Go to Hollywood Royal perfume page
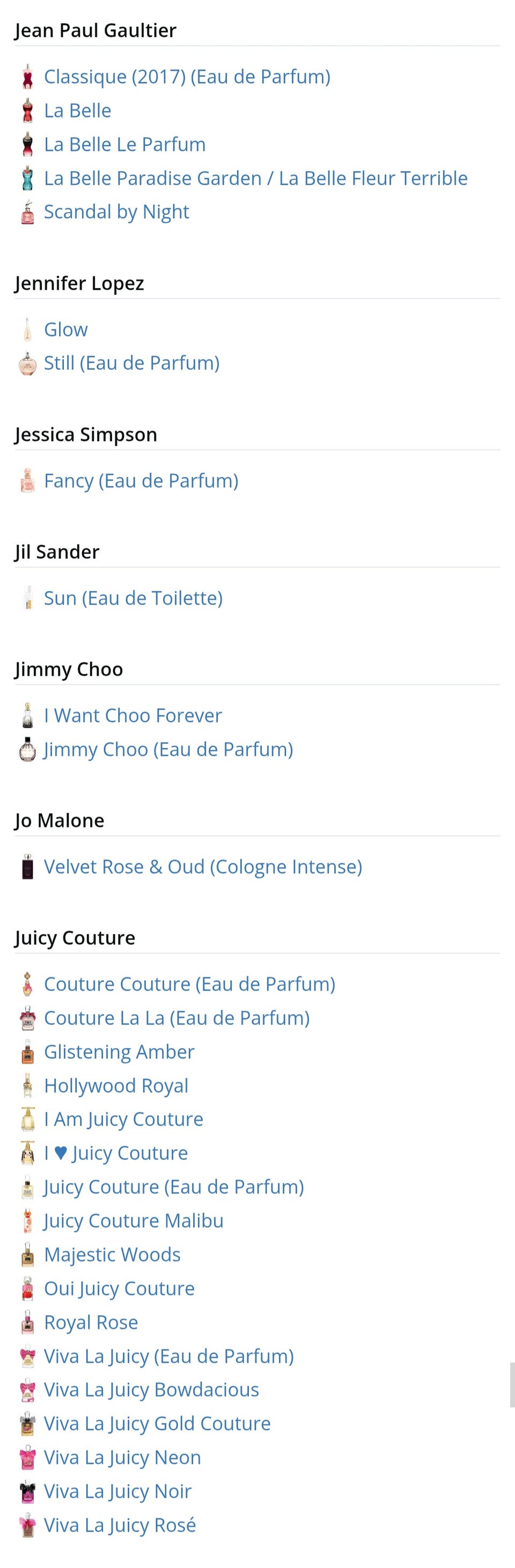The width and height of the screenshot is (515, 1568). (115, 1086)
